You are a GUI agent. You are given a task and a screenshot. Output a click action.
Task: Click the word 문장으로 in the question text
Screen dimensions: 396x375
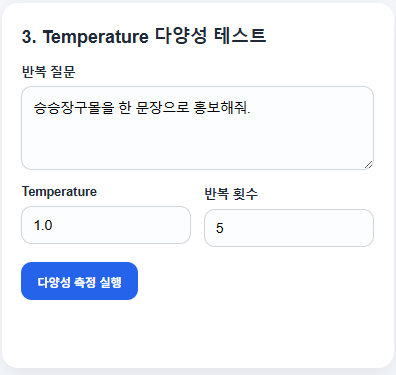click(x=163, y=108)
